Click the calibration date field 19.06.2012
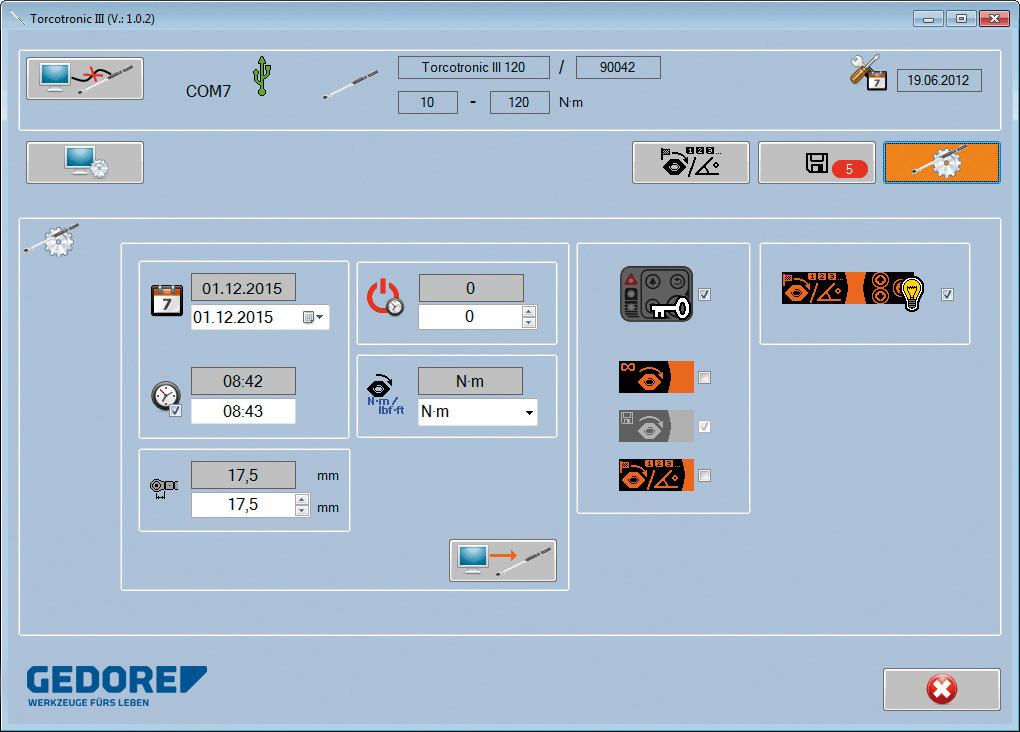Screen dimensions: 1020x732 938,81
